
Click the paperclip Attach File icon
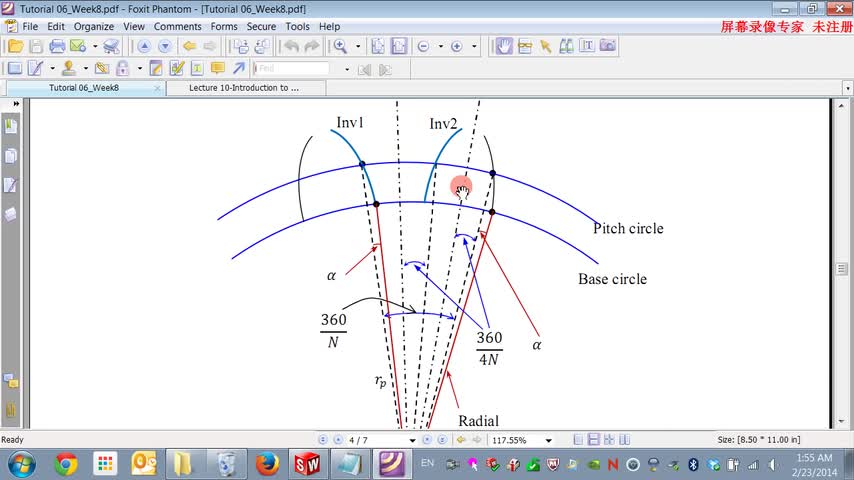(102, 69)
